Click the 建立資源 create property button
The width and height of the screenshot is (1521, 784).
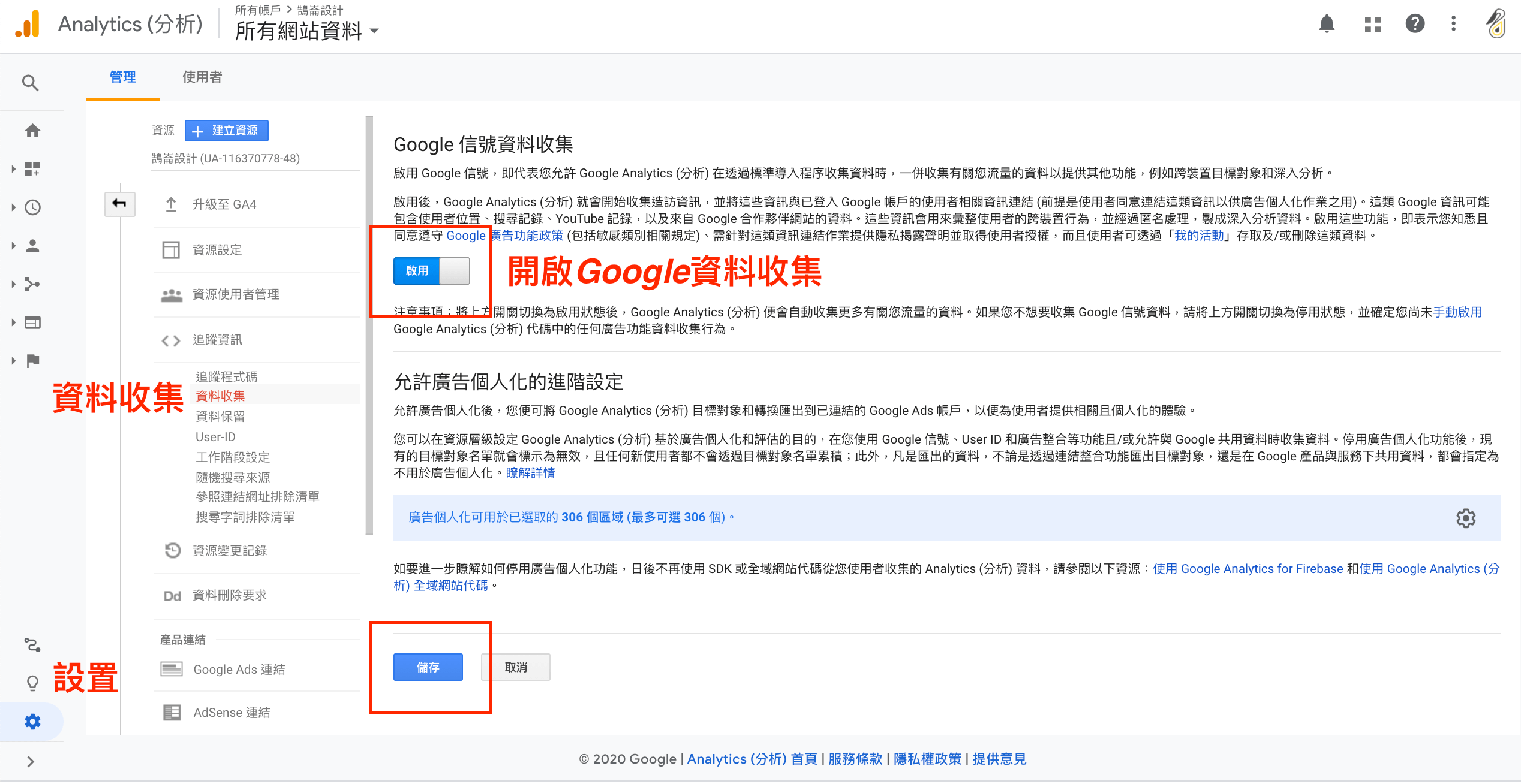tap(226, 131)
